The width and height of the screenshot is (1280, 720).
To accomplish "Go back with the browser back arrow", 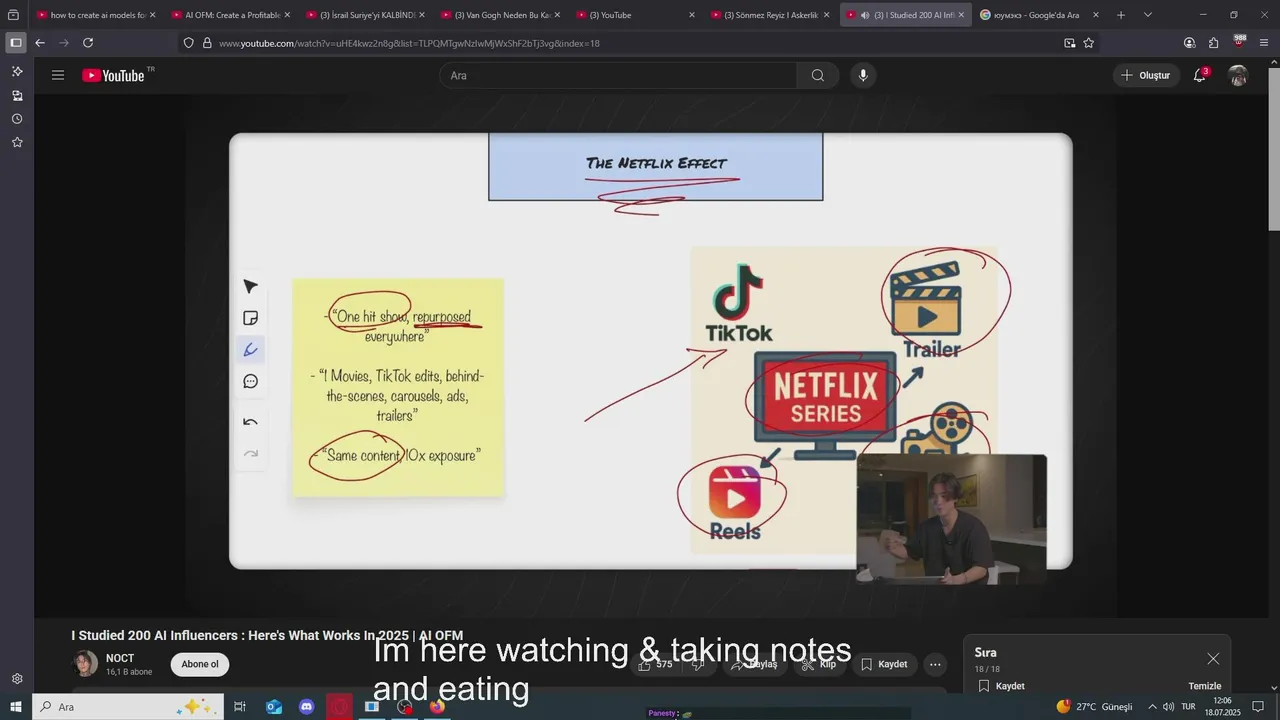I will coord(40,43).
